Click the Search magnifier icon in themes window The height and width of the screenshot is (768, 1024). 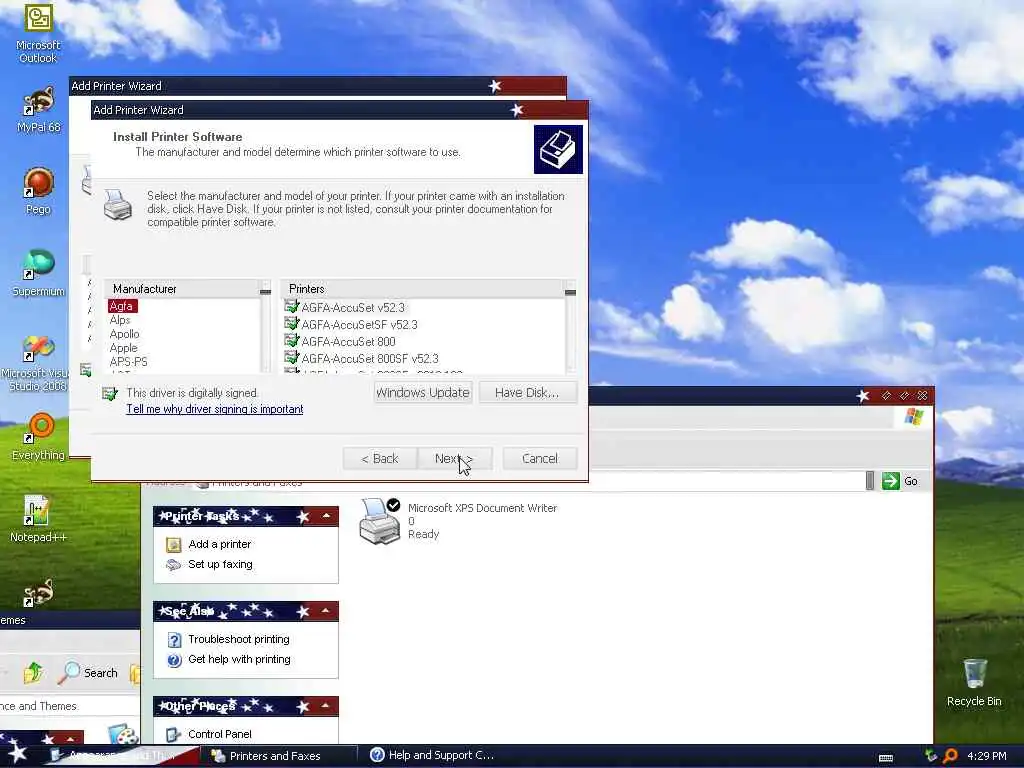click(x=69, y=673)
